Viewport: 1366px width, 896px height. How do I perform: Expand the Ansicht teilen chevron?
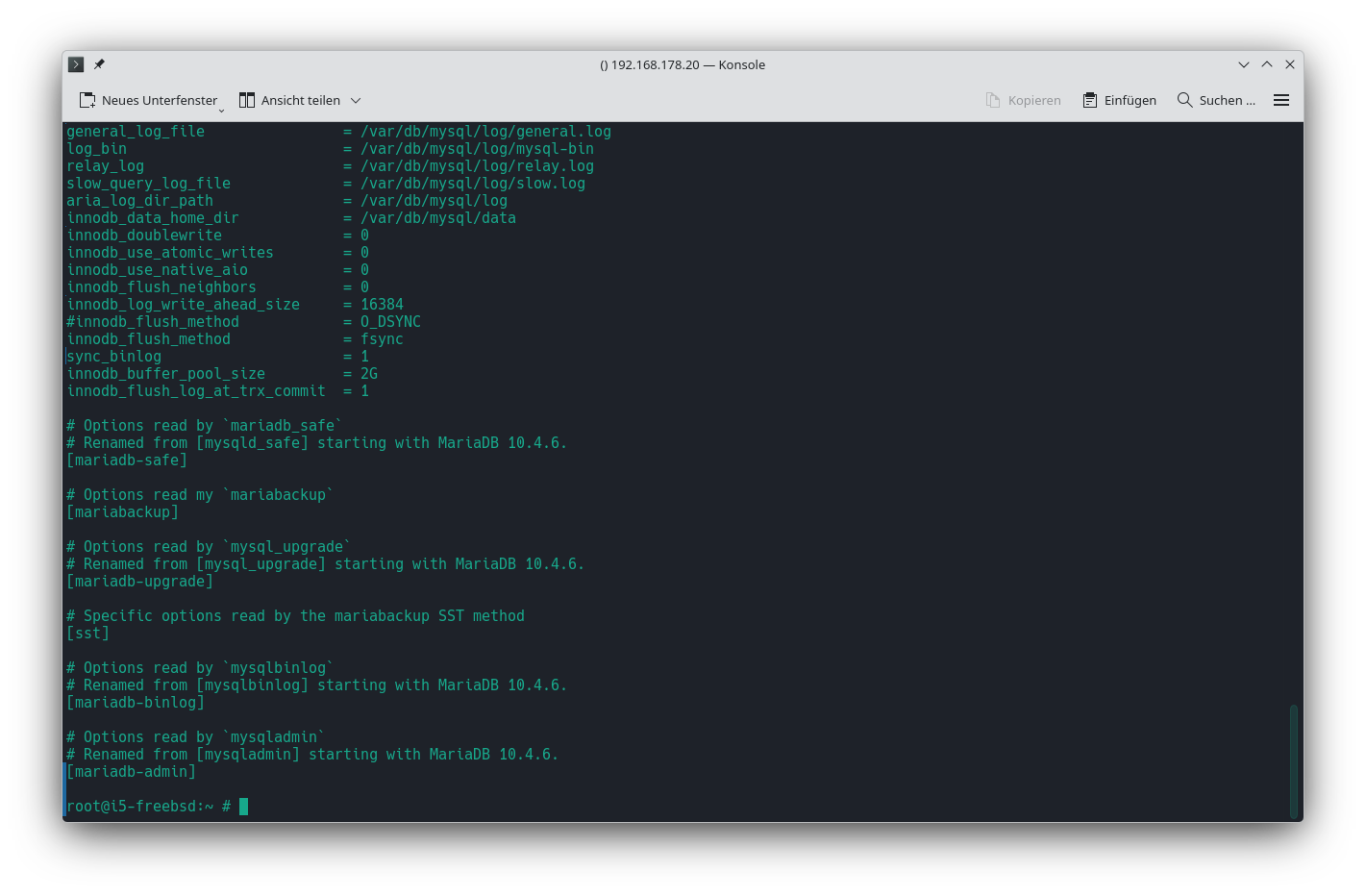point(356,100)
